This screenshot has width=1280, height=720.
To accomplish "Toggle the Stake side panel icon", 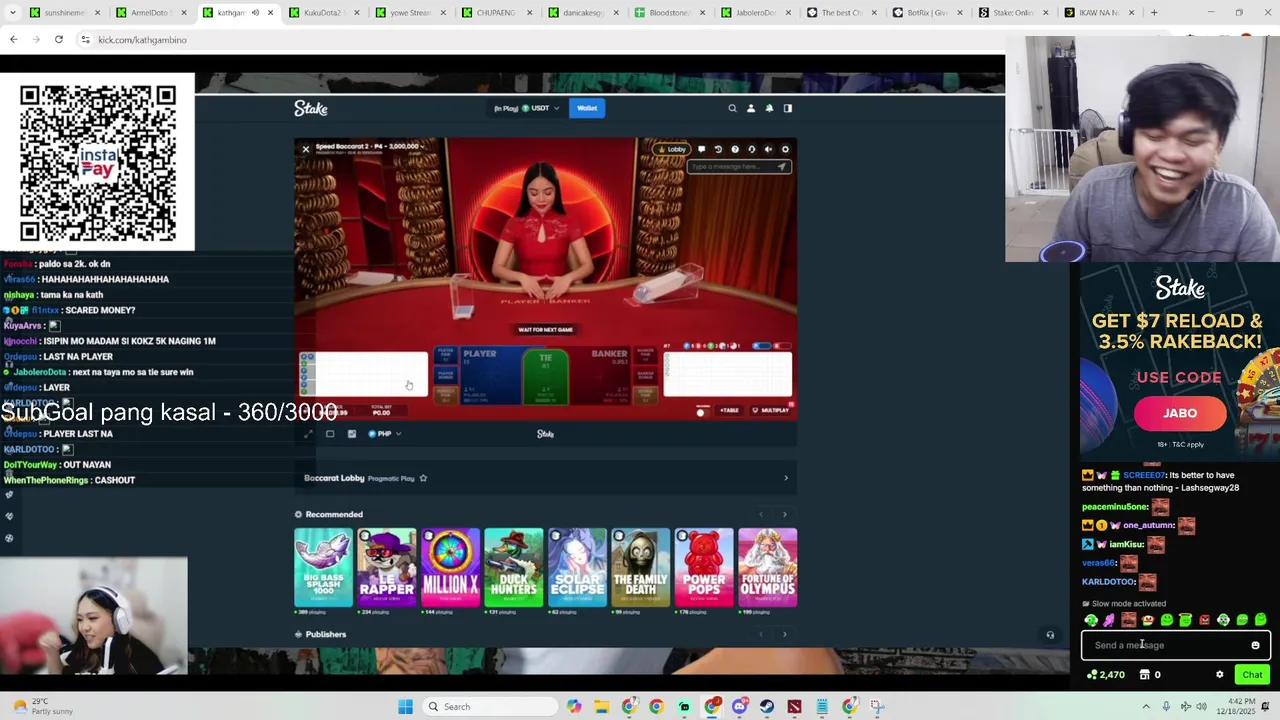I will click(x=787, y=108).
